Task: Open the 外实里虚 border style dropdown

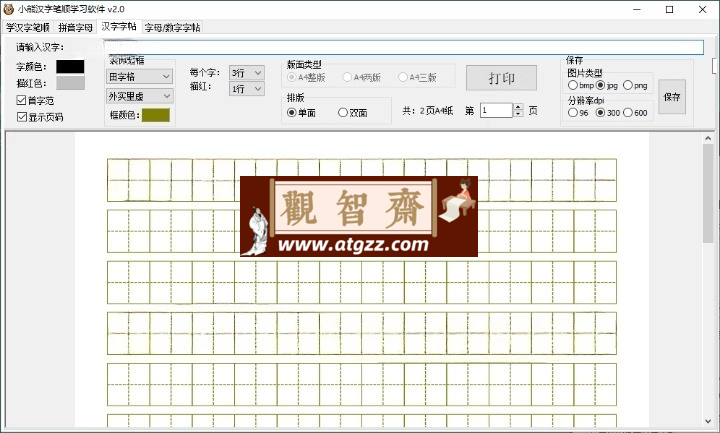Action: click(140, 96)
